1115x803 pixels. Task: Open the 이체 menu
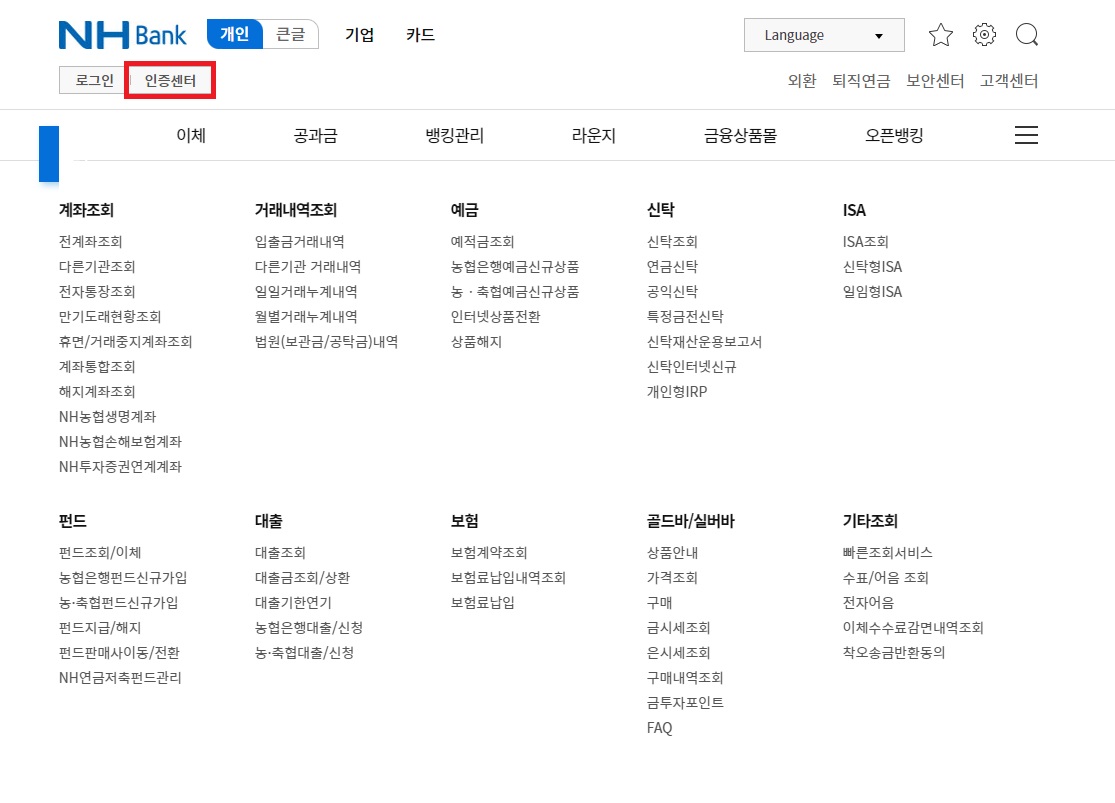point(191,135)
